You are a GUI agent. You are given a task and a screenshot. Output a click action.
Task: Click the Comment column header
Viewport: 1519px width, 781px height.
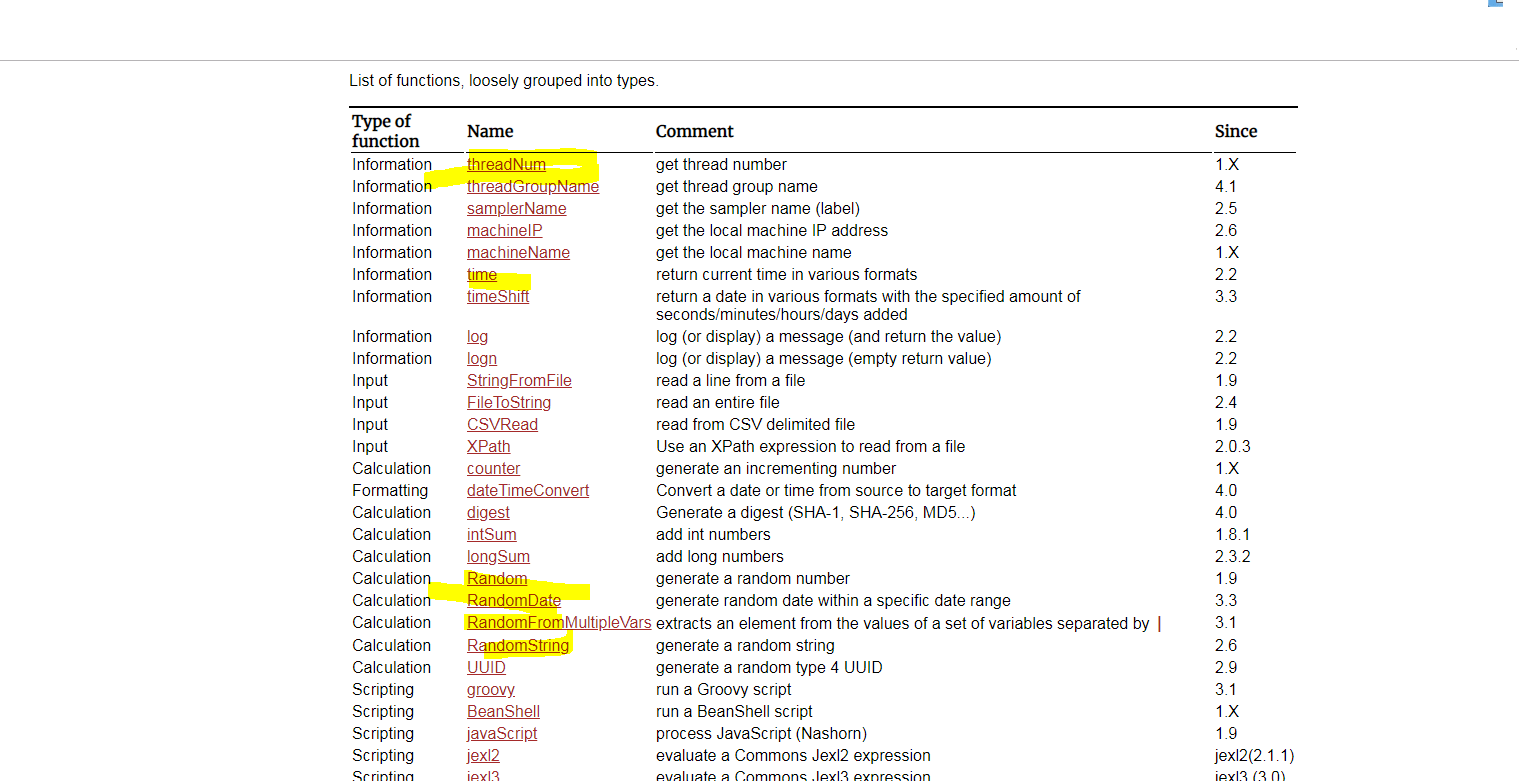point(695,131)
